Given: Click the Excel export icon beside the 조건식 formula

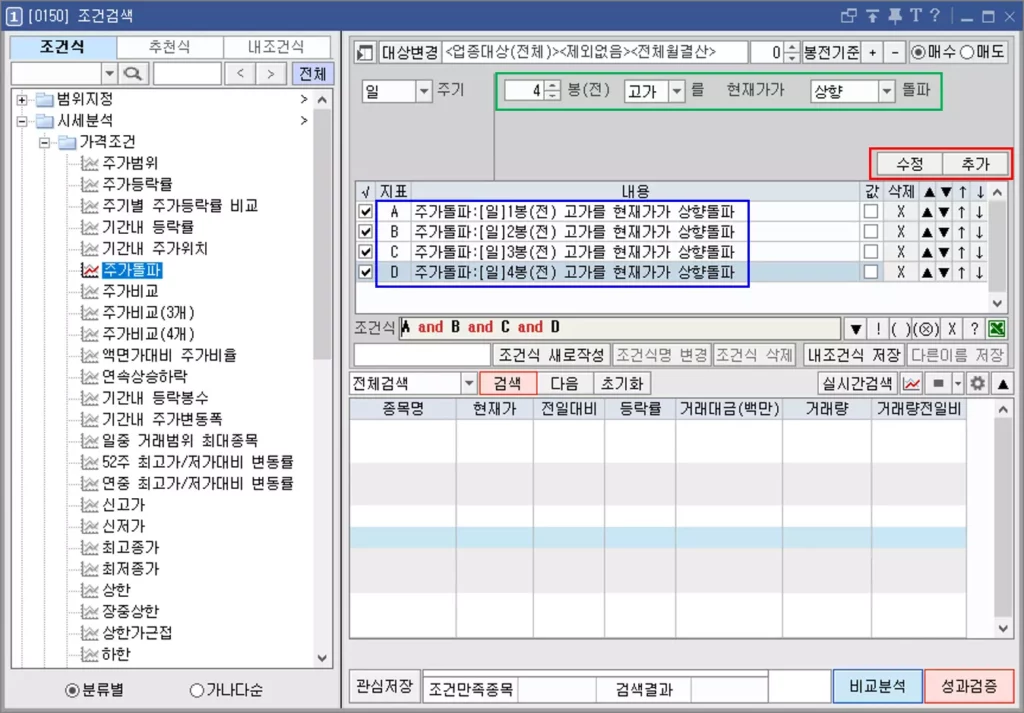Looking at the screenshot, I should [x=997, y=328].
